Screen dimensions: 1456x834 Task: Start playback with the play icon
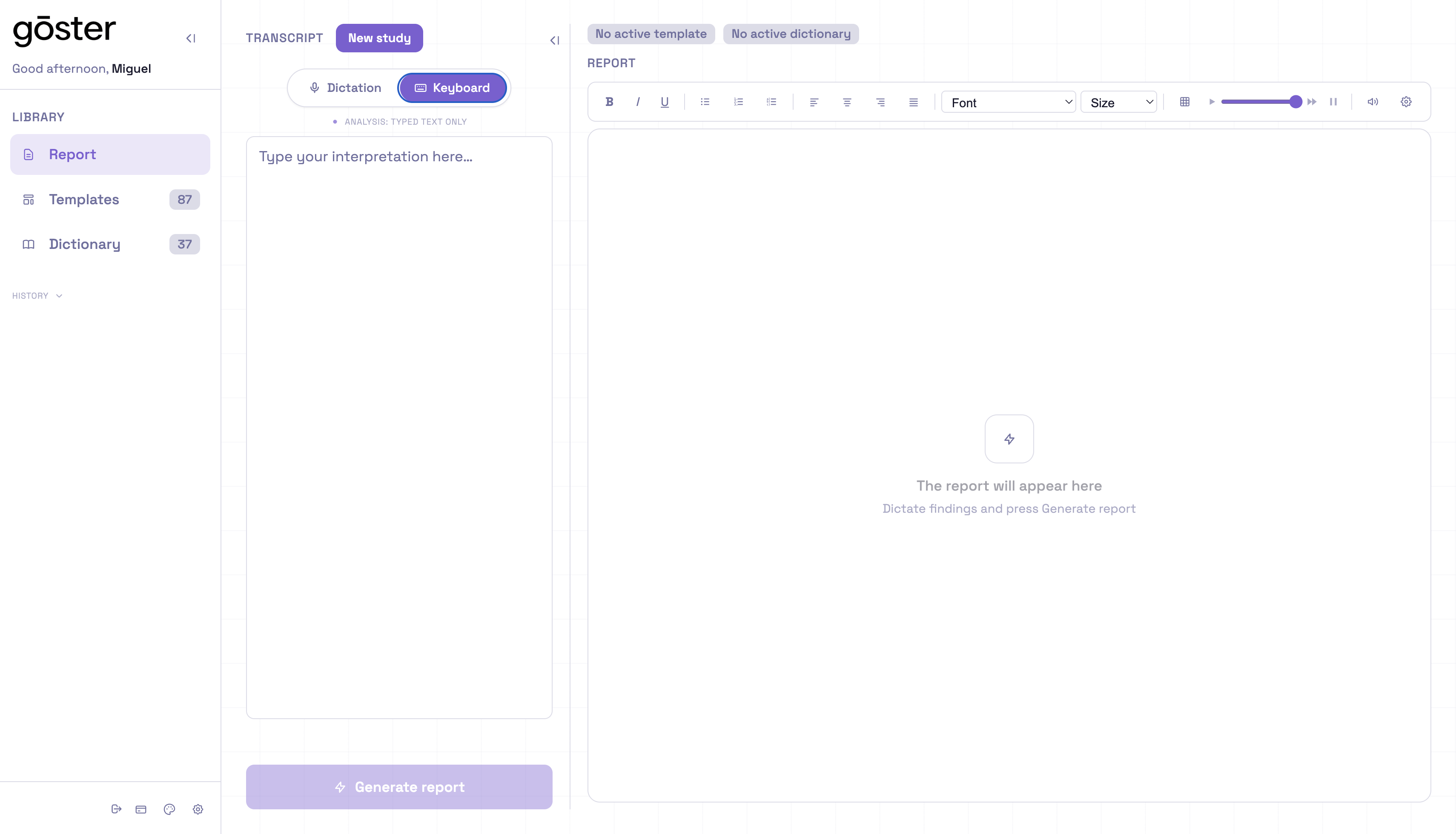pos(1211,102)
